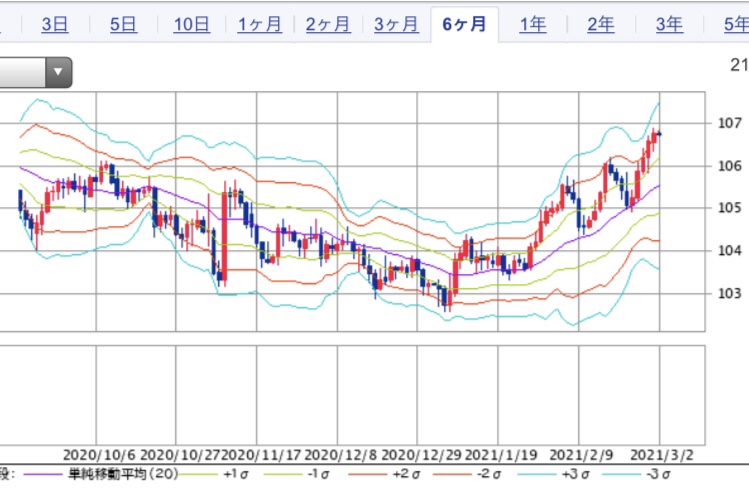Show the 1年 chart range
749x497 pixels.
[533, 24]
